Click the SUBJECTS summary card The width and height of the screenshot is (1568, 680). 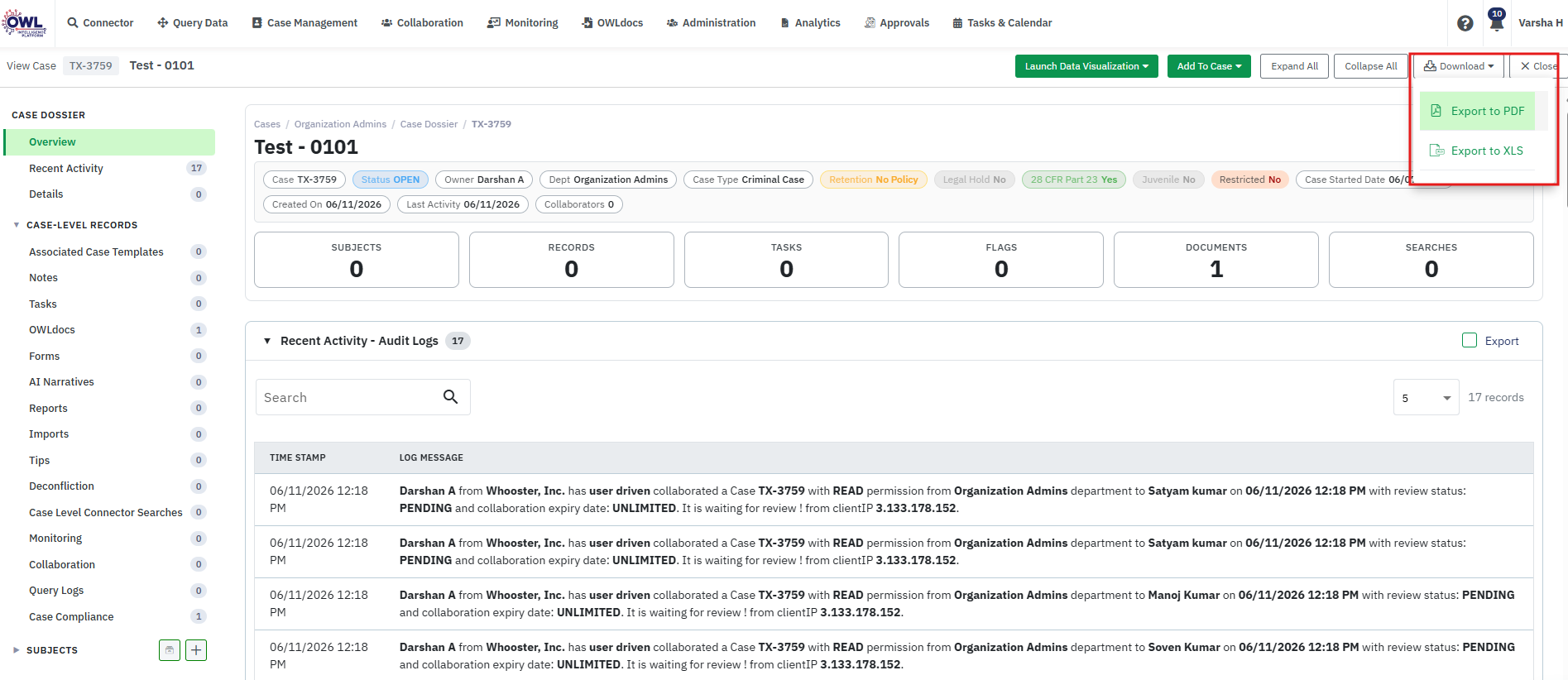[357, 260]
